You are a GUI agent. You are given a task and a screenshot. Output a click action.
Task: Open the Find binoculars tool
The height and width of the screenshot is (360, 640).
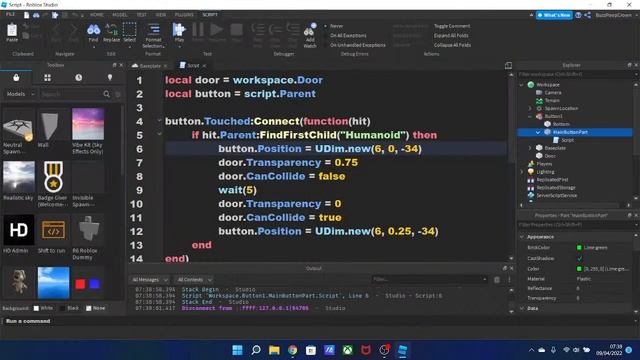point(93,29)
